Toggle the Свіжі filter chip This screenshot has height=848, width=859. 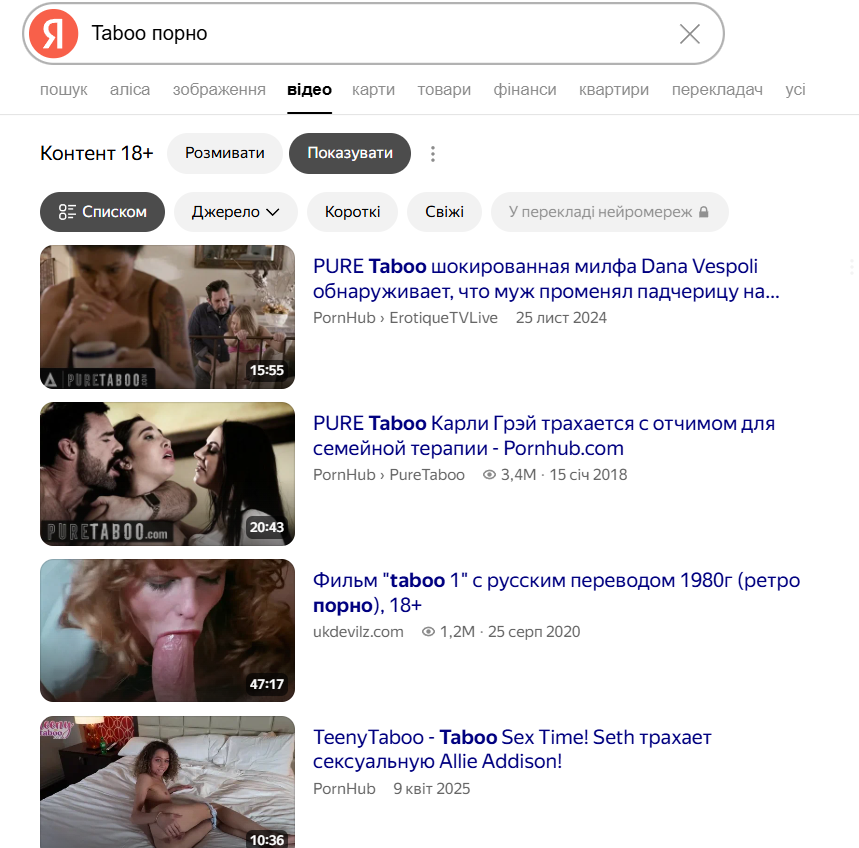coord(444,212)
